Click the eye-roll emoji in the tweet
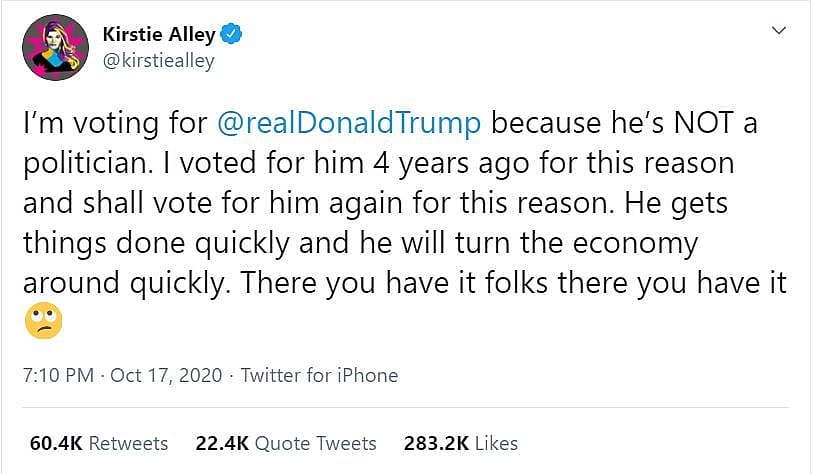Image resolution: width=813 pixels, height=474 pixels. [x=43, y=321]
